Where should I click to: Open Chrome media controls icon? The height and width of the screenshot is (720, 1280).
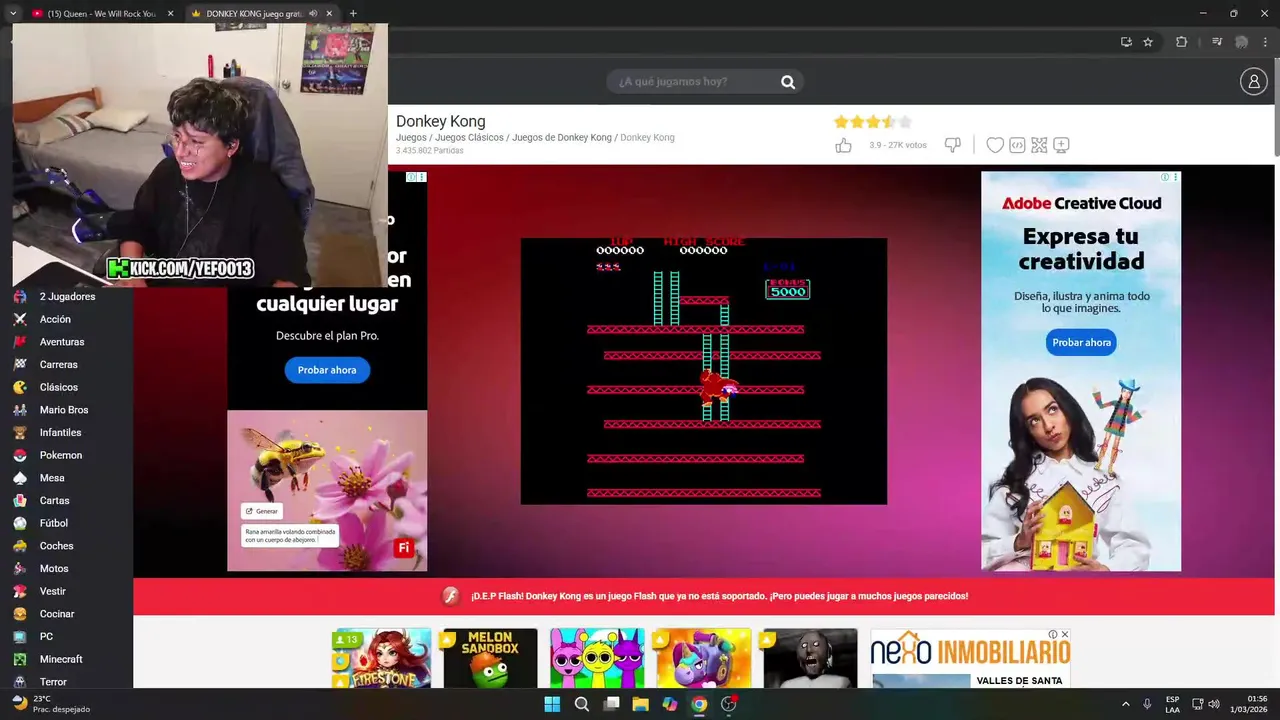pyautogui.click(x=1217, y=42)
